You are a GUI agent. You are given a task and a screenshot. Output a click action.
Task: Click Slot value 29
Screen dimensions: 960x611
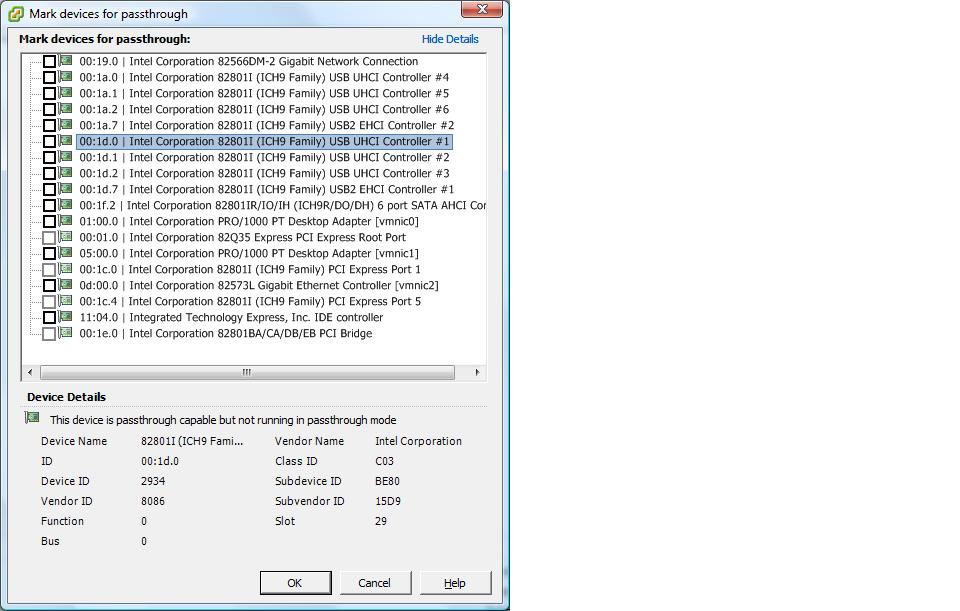pyautogui.click(x=381, y=521)
